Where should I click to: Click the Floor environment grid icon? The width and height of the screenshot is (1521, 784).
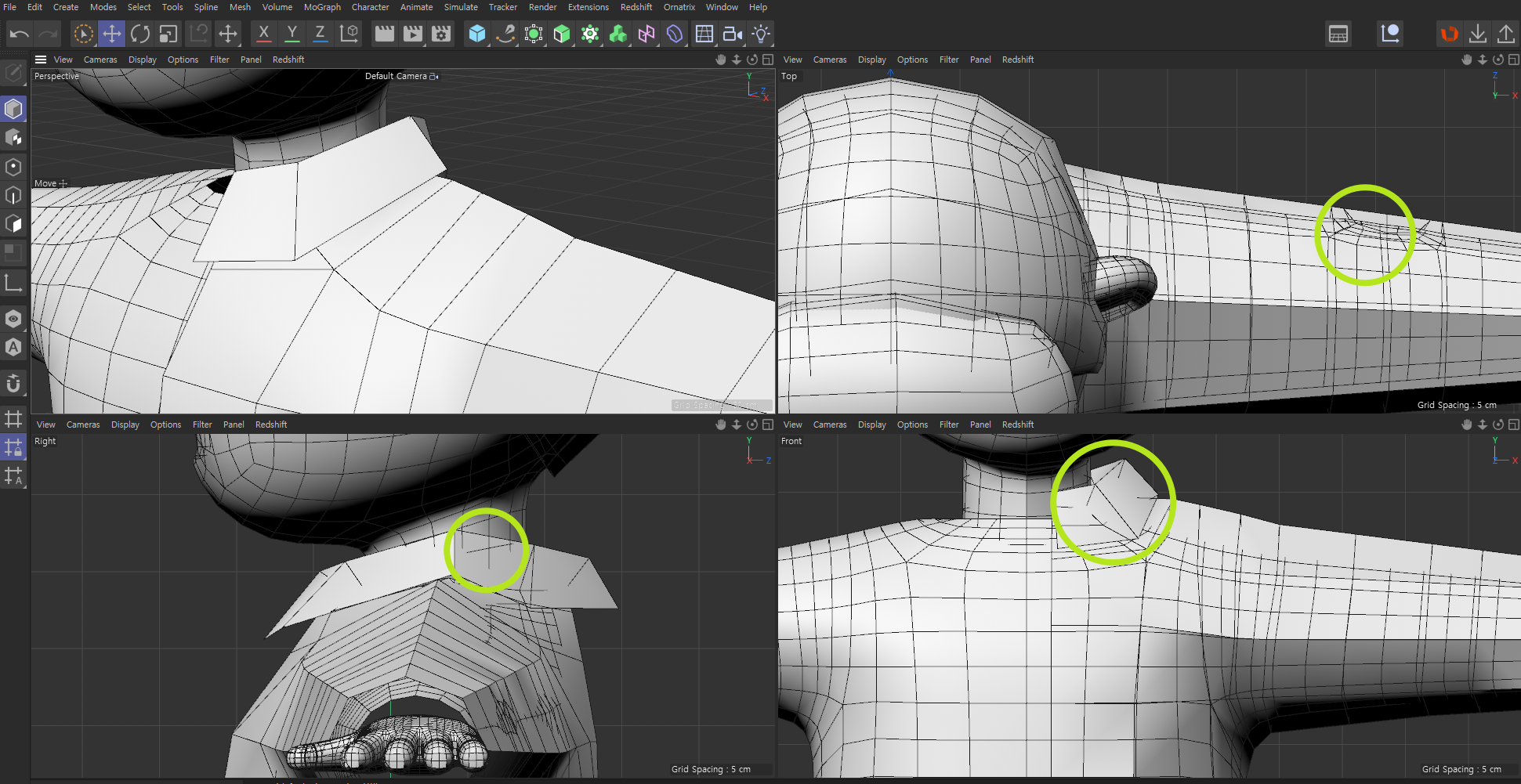[x=704, y=34]
